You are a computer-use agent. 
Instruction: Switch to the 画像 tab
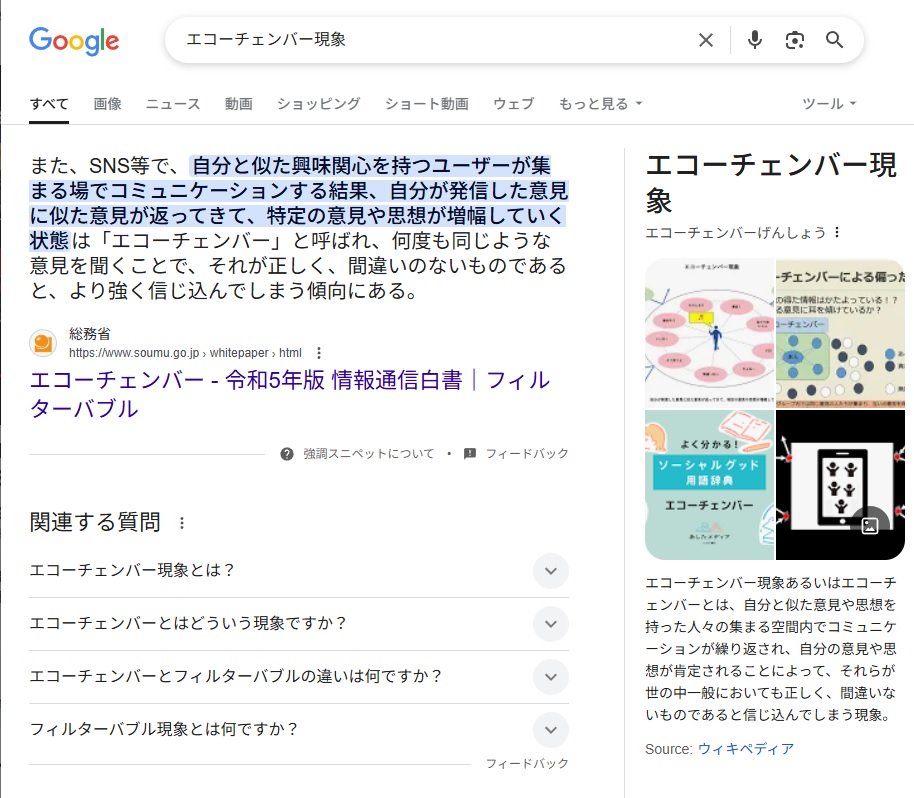click(107, 104)
